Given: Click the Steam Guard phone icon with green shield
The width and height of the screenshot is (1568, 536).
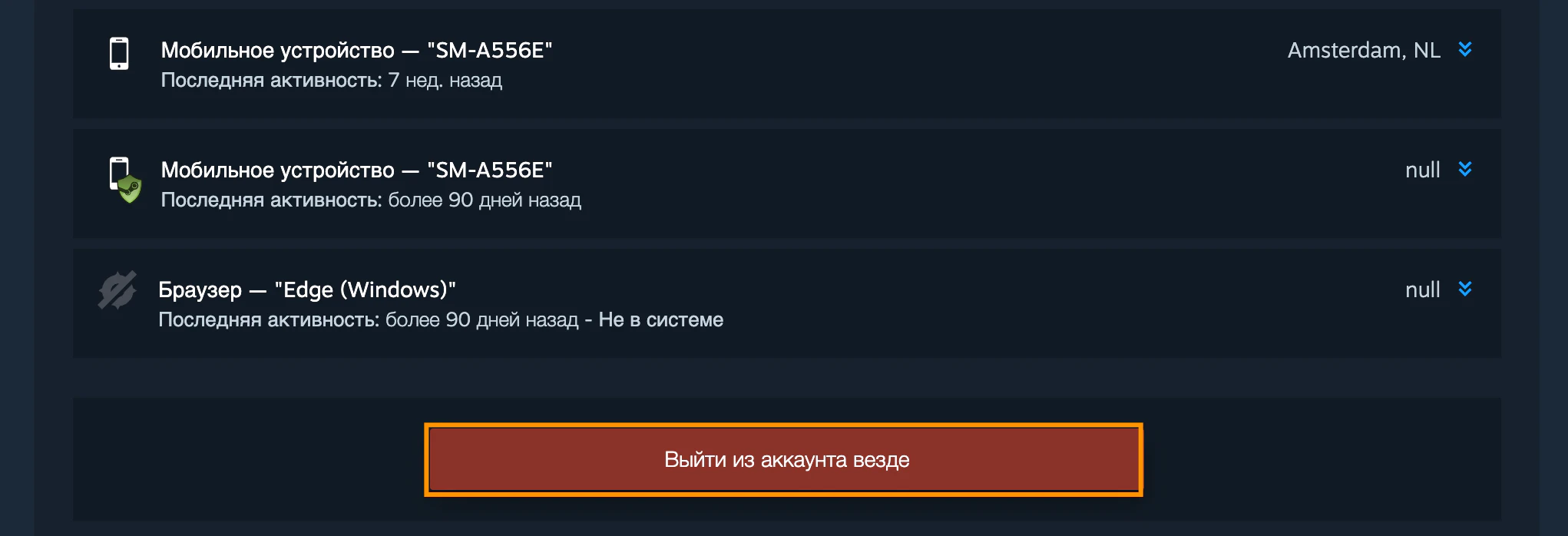Looking at the screenshot, I should tap(125, 180).
